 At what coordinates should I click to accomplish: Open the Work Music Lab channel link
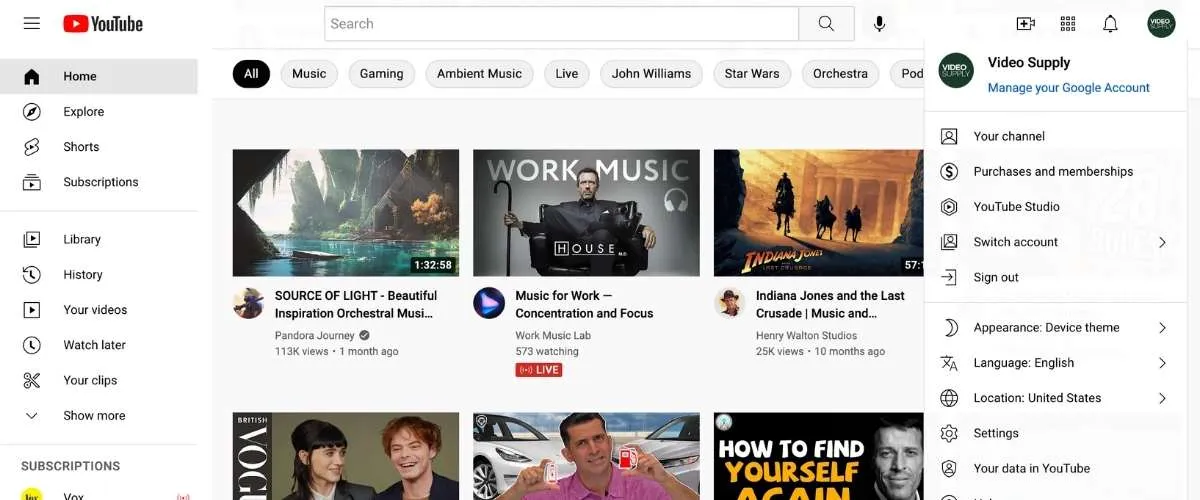pos(553,335)
